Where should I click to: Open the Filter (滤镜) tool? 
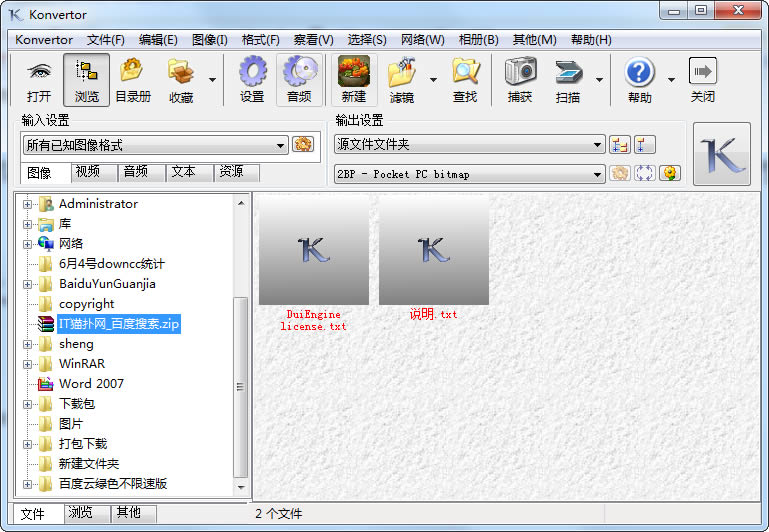402,80
